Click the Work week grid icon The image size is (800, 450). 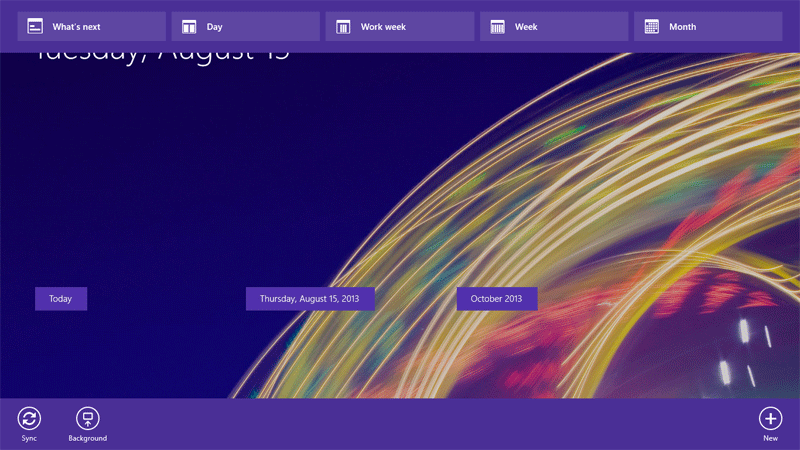(343, 27)
